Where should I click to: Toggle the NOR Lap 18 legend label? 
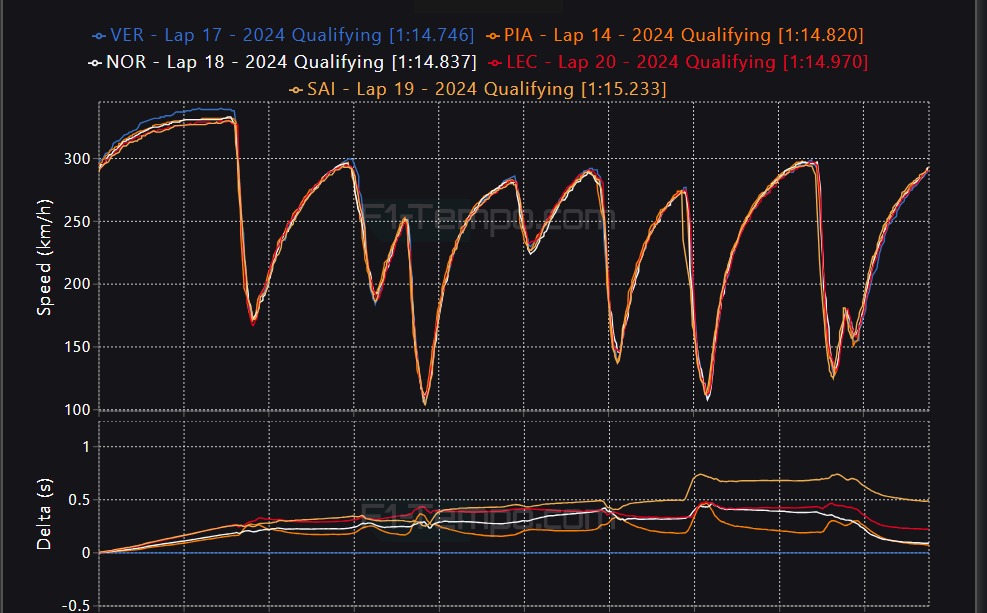pos(290,63)
